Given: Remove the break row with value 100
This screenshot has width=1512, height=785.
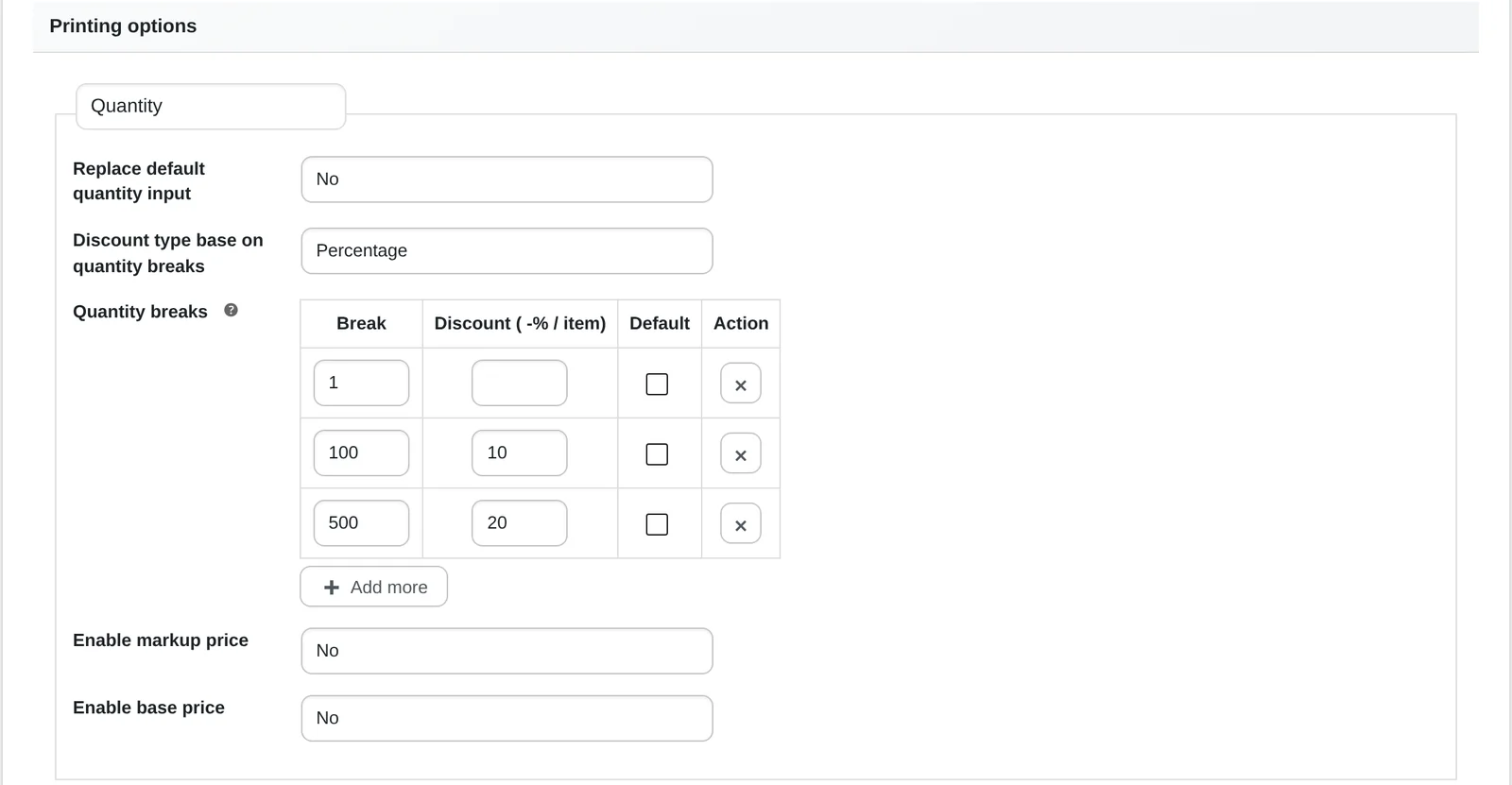Looking at the screenshot, I should point(741,453).
